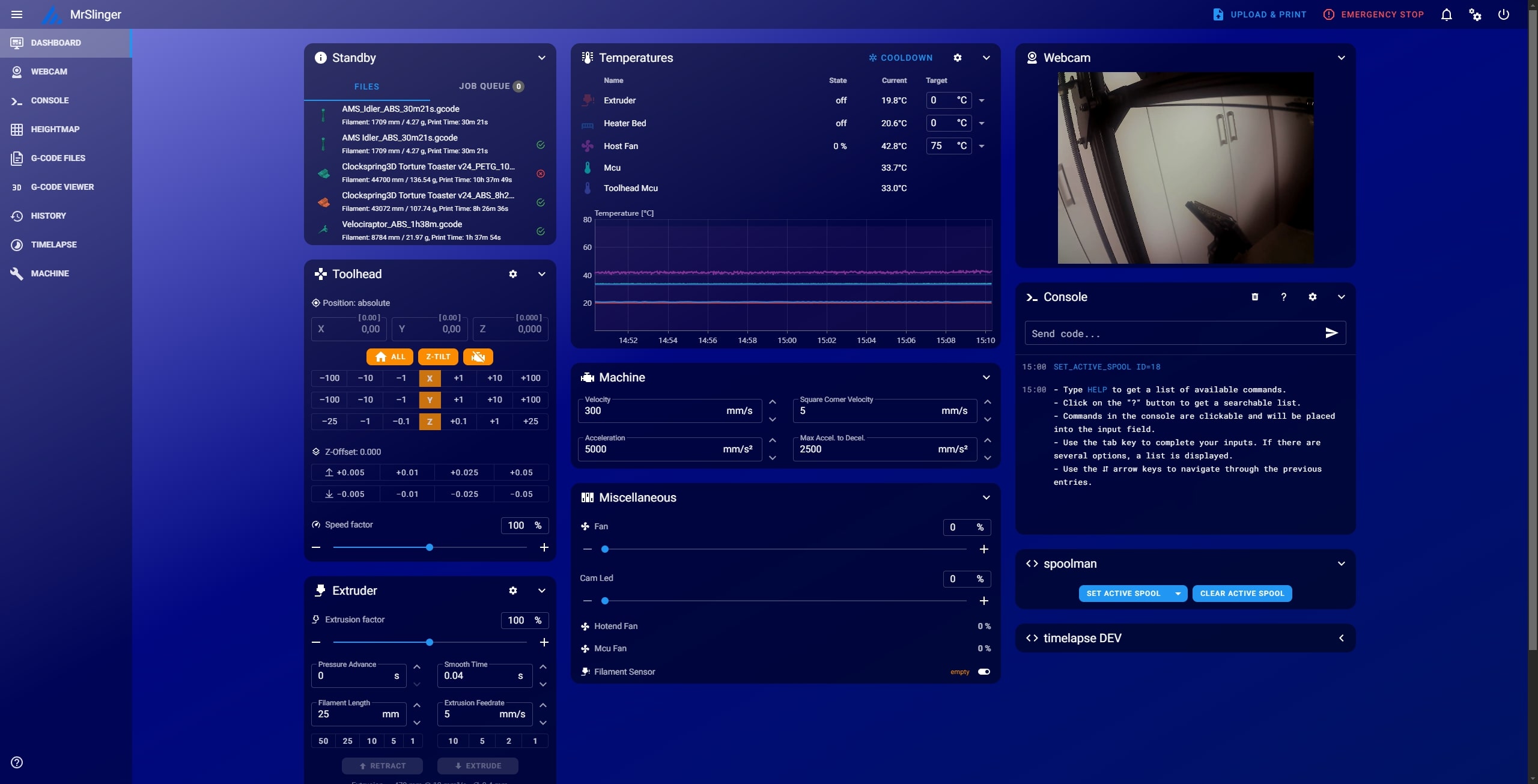This screenshot has height=784, width=1538.
Task: Open Toolhead panel settings gear
Action: tap(512, 274)
